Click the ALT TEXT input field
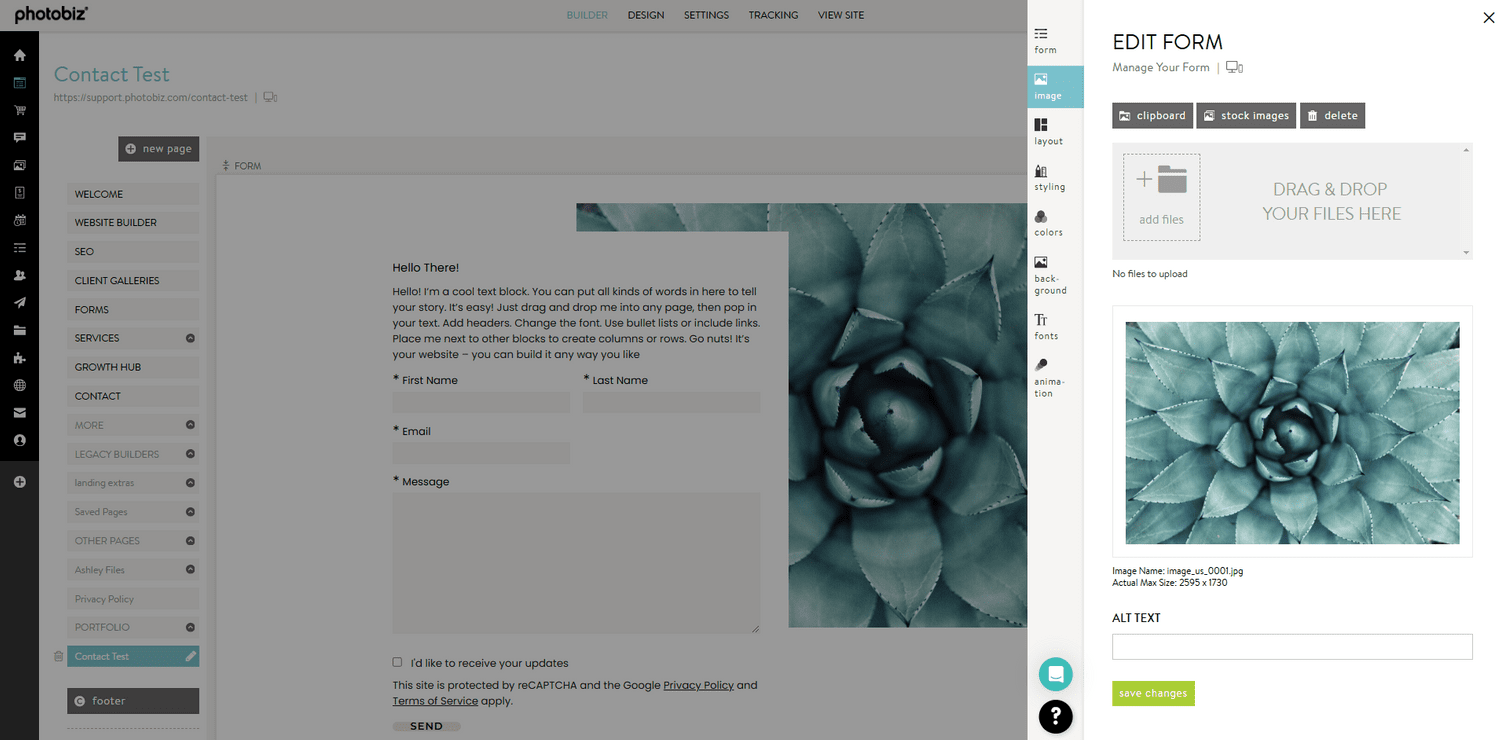The image size is (1500, 740). tap(1292, 646)
